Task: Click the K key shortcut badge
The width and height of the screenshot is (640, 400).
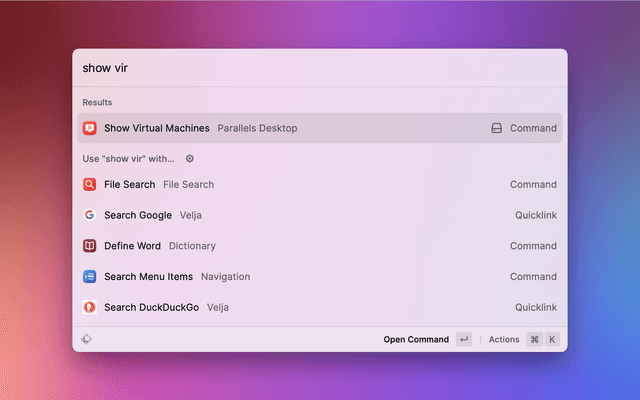Action: click(x=551, y=339)
